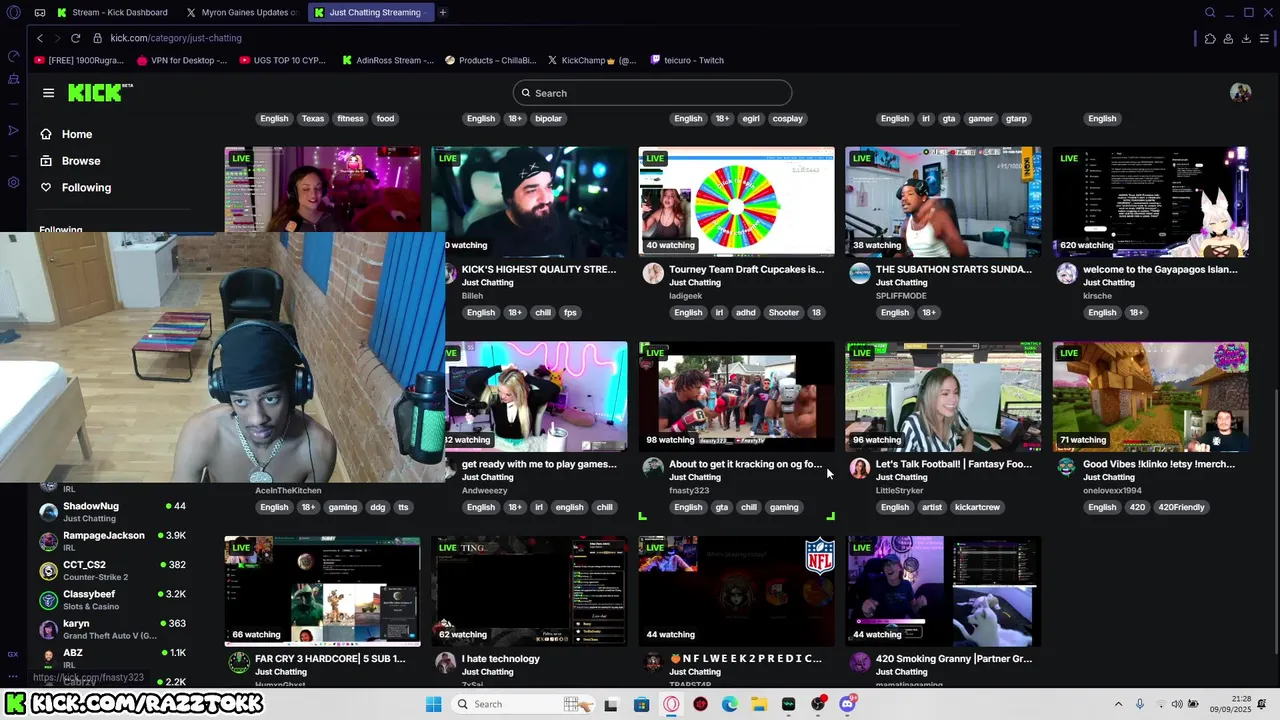Image resolution: width=1280 pixels, height=720 pixels.
Task: Open Microsoft Store from taskbar
Action: click(641, 704)
